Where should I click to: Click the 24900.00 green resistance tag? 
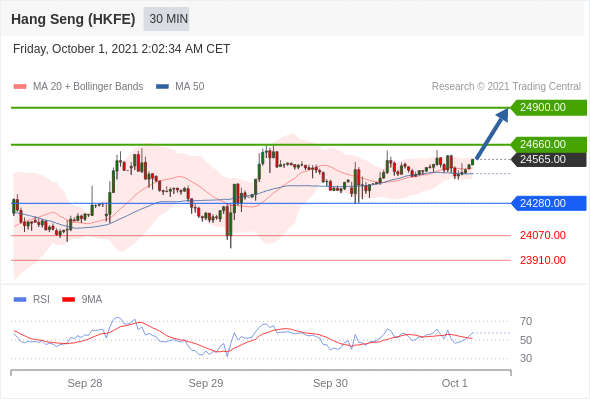pos(549,108)
